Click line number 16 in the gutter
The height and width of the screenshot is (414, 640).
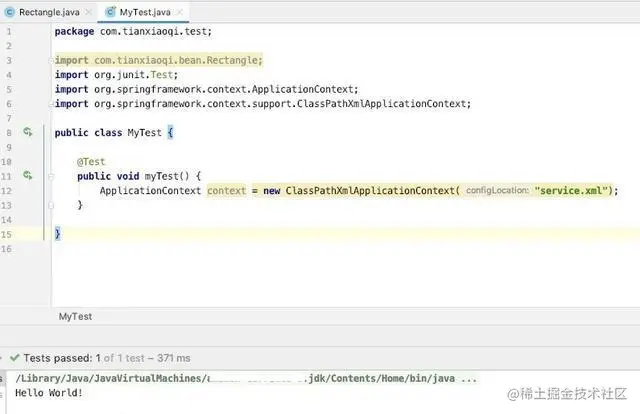click(6, 249)
